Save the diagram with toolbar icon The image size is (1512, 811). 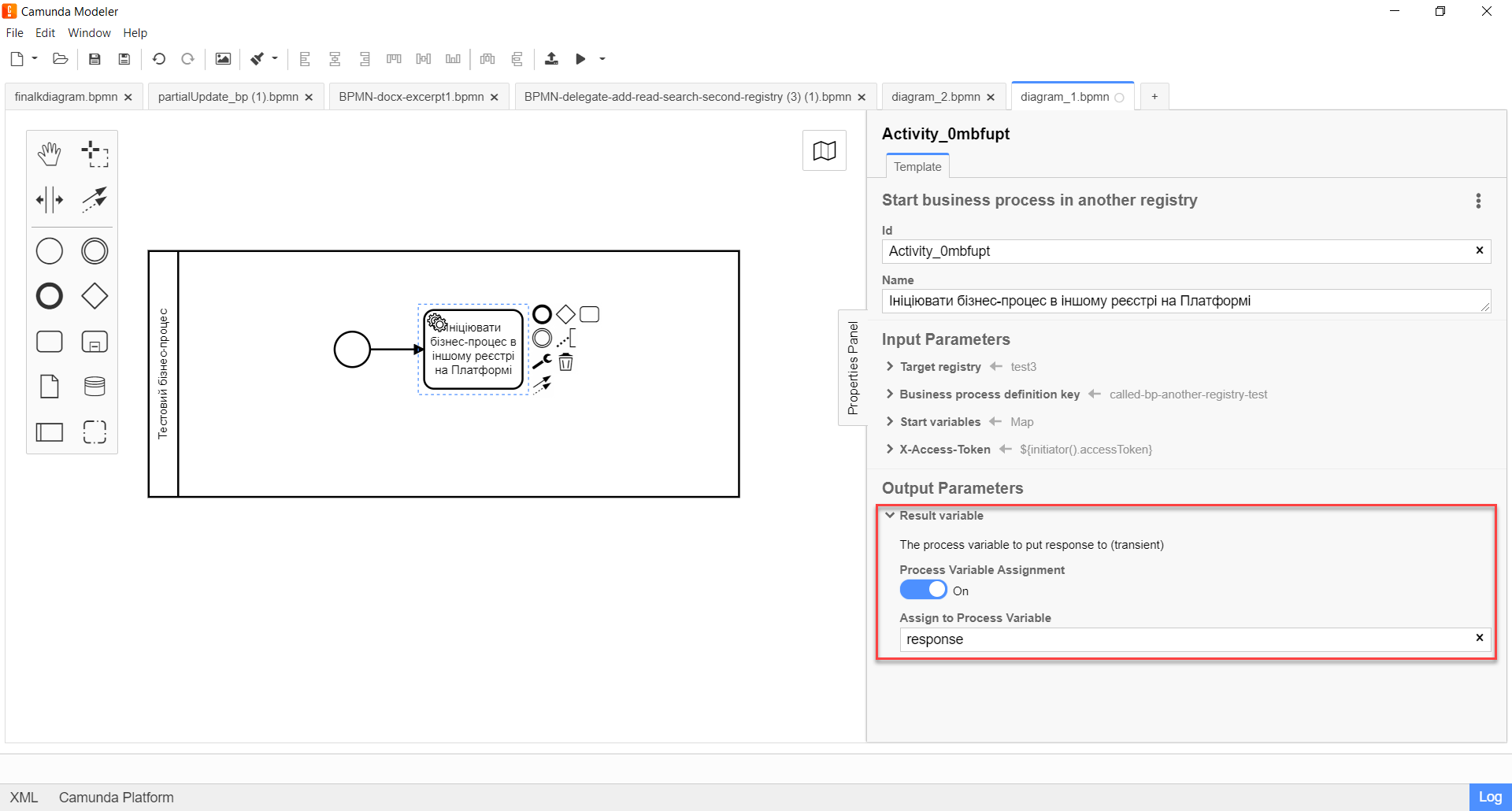pyautogui.click(x=94, y=59)
